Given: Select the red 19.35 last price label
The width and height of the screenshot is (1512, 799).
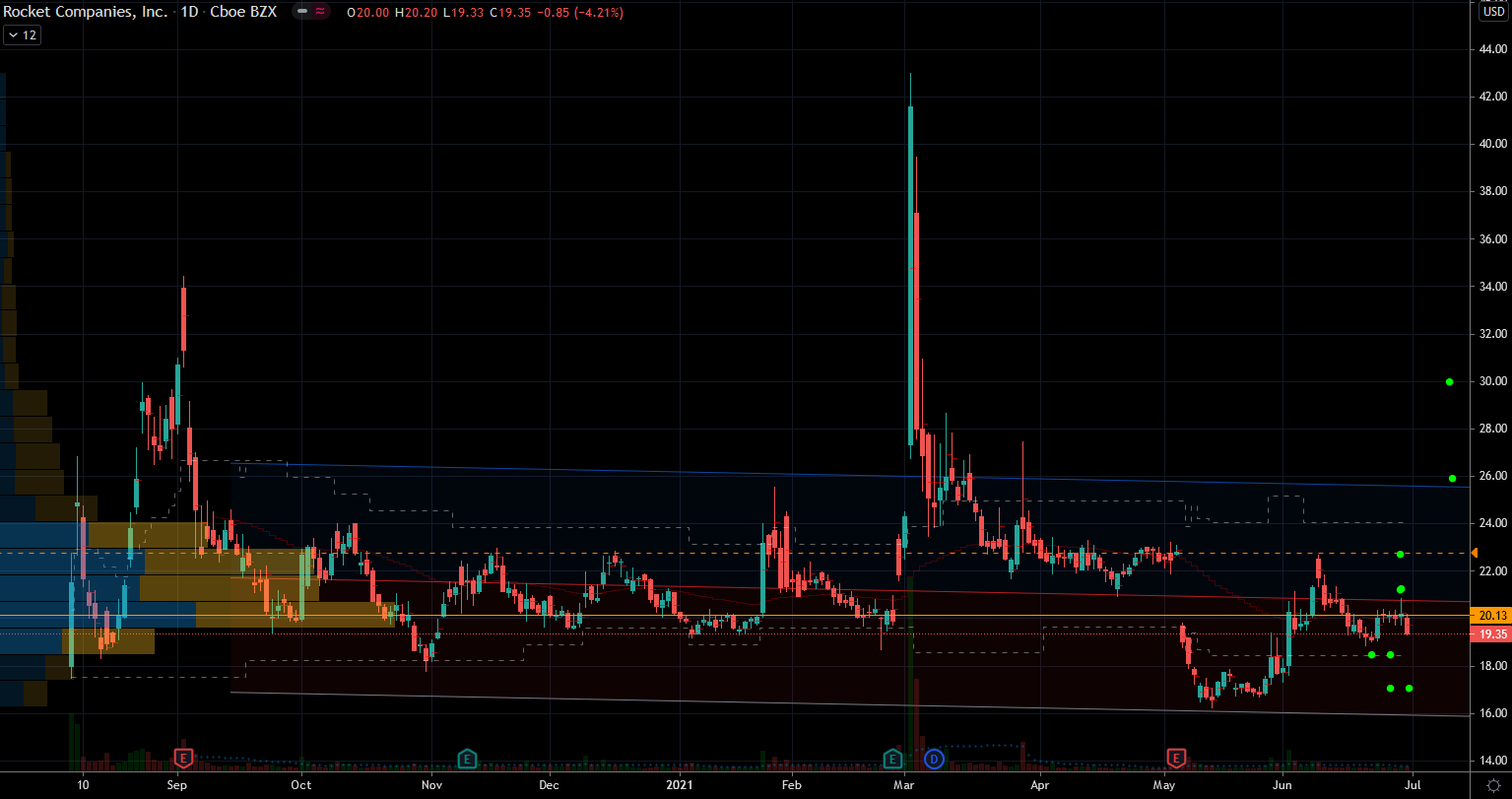Looking at the screenshot, I should tap(1490, 634).
